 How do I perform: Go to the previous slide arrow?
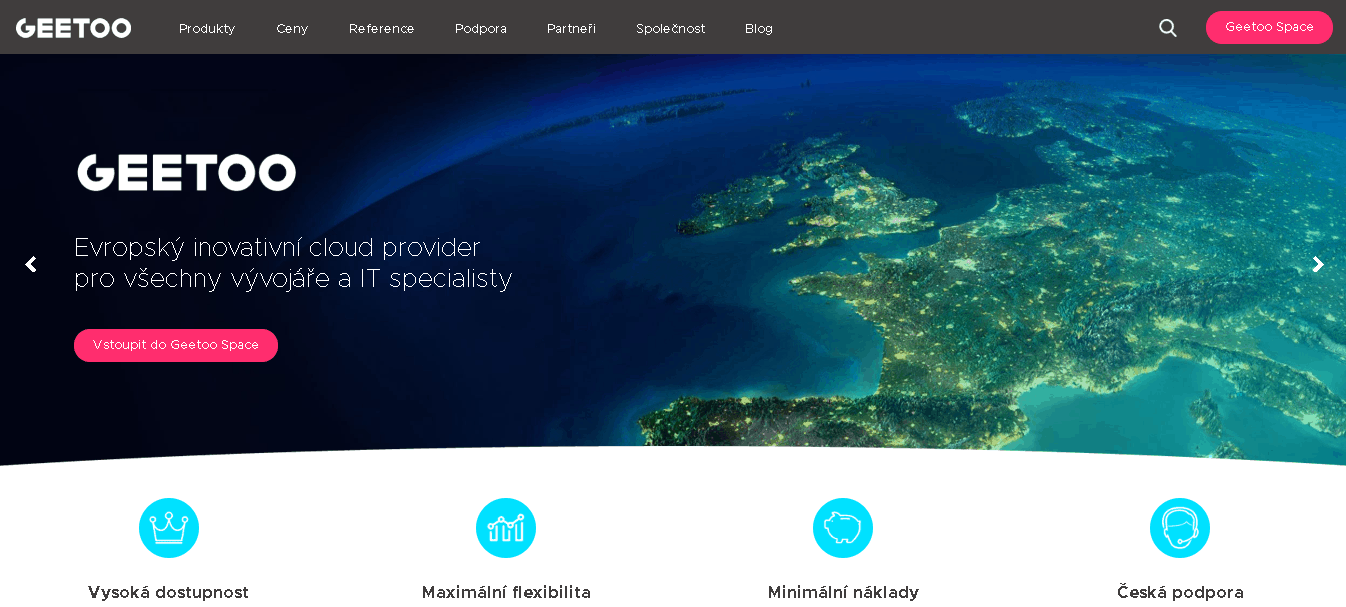click(x=31, y=264)
